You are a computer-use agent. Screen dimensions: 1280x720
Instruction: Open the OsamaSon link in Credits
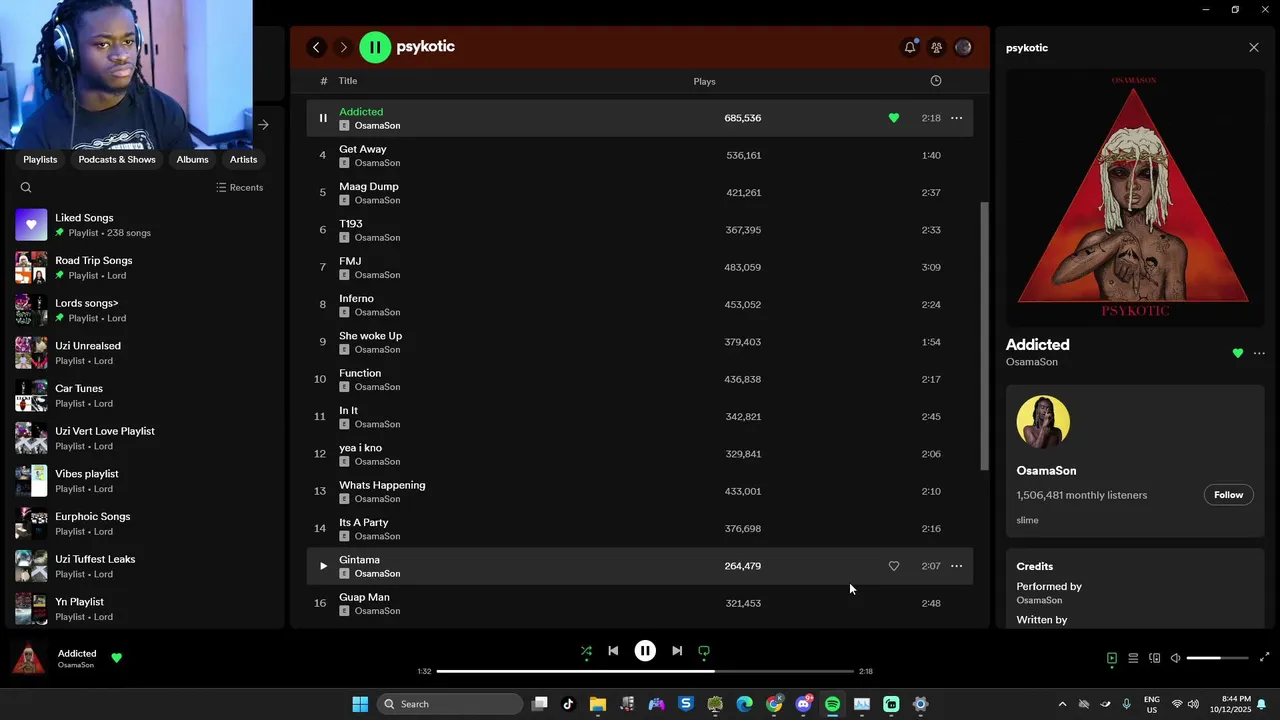point(1039,600)
